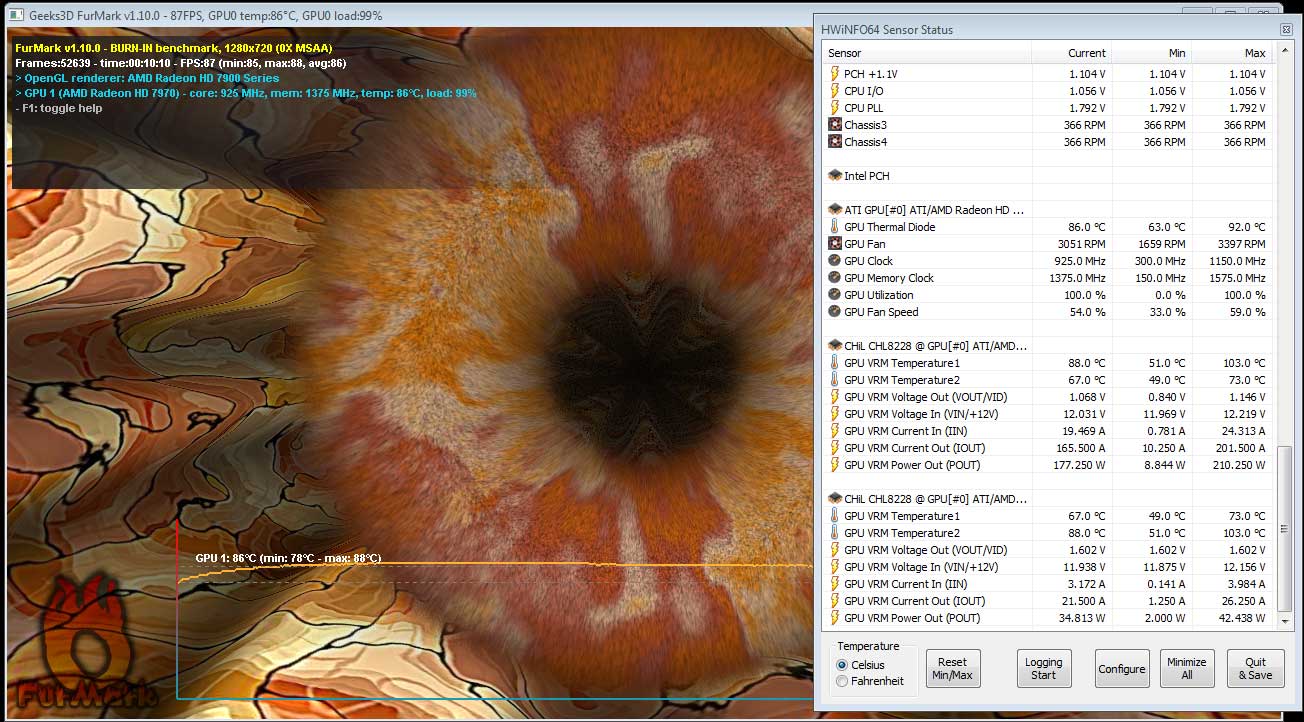This screenshot has height=722, width=1304.
Task: Select the Celsius temperature radio button
Action: [x=842, y=664]
